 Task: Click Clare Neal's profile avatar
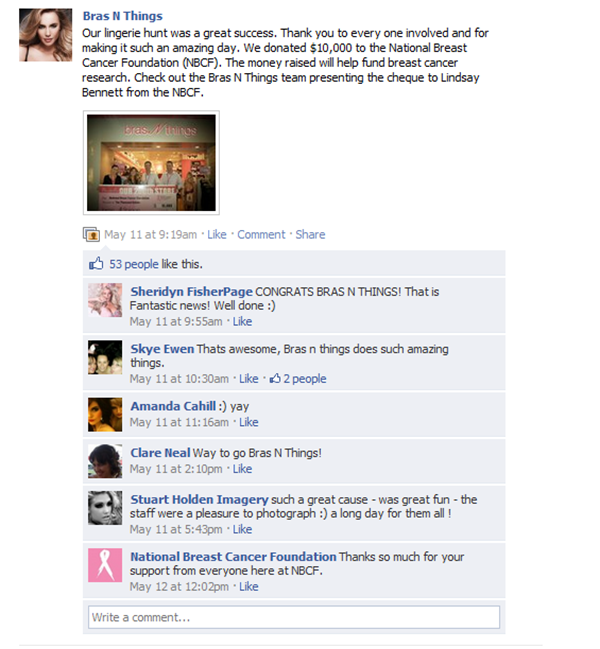[x=105, y=461]
